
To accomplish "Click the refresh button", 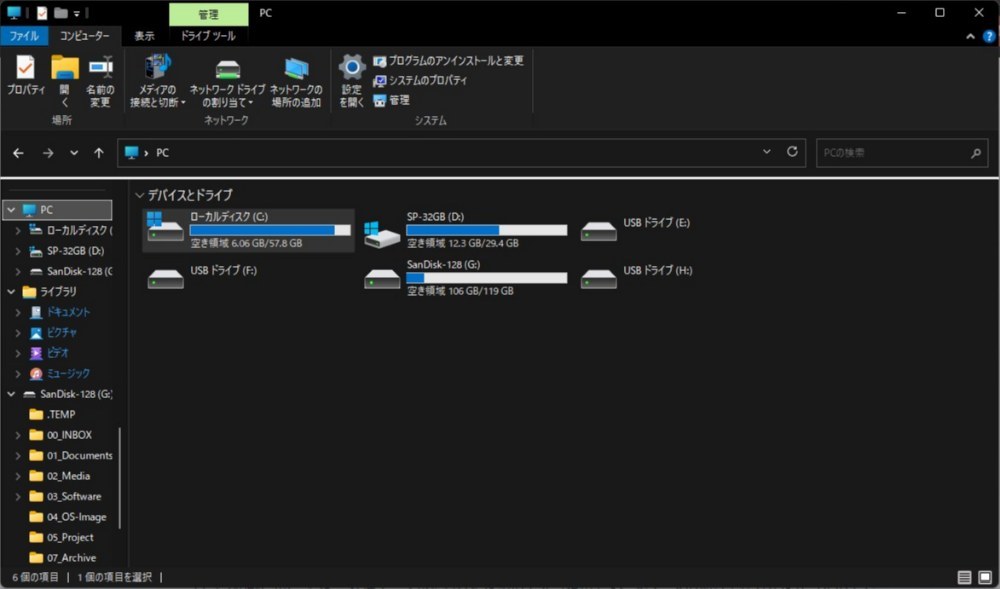I will [x=792, y=152].
